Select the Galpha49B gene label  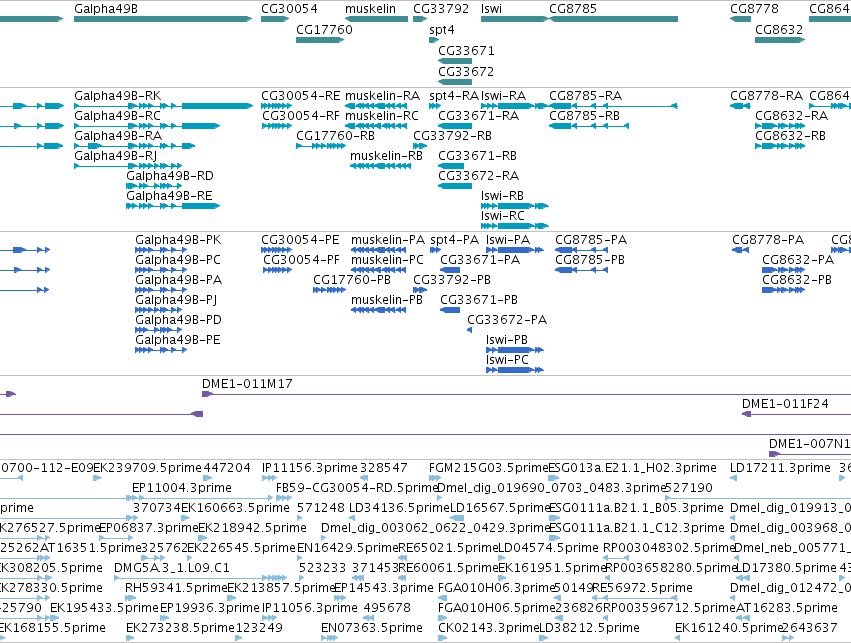click(x=106, y=9)
